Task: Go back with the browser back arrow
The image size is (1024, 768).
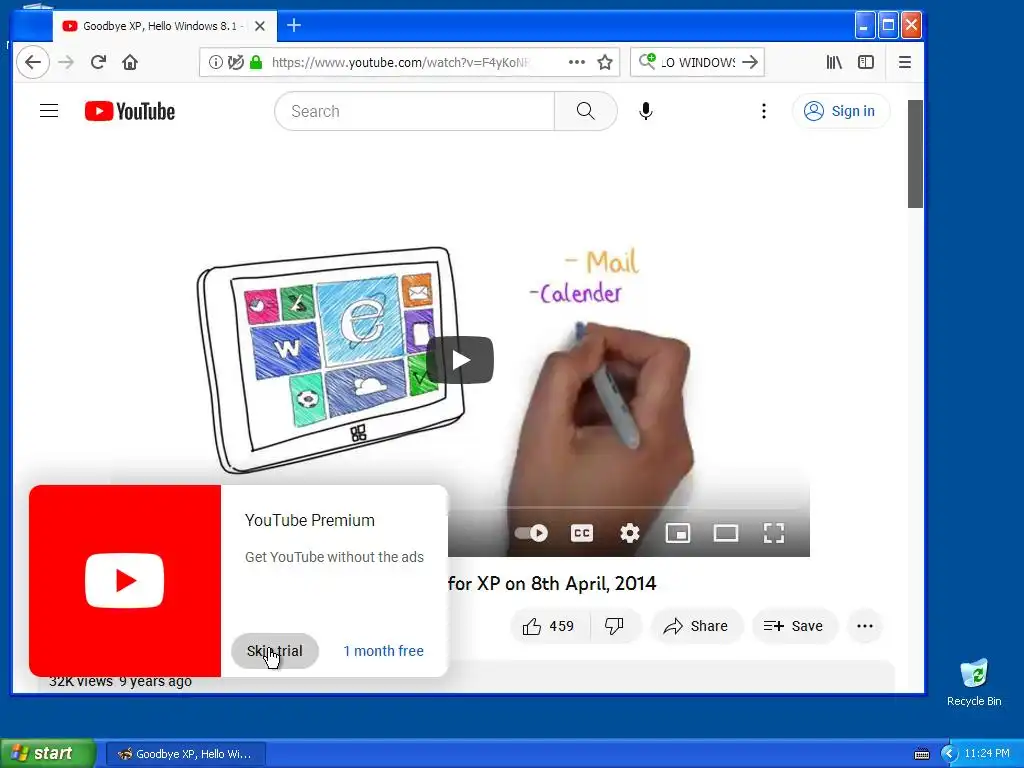Action: click(32, 62)
